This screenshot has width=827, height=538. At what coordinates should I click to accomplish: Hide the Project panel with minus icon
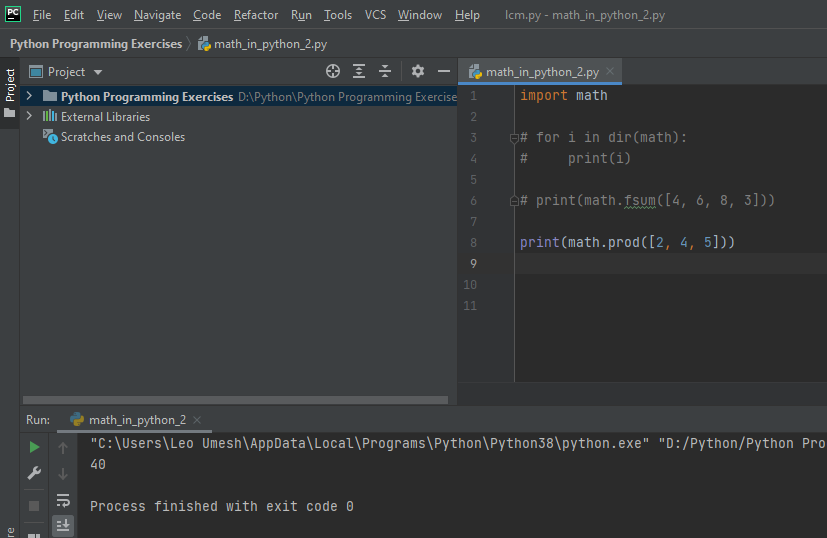(x=444, y=71)
